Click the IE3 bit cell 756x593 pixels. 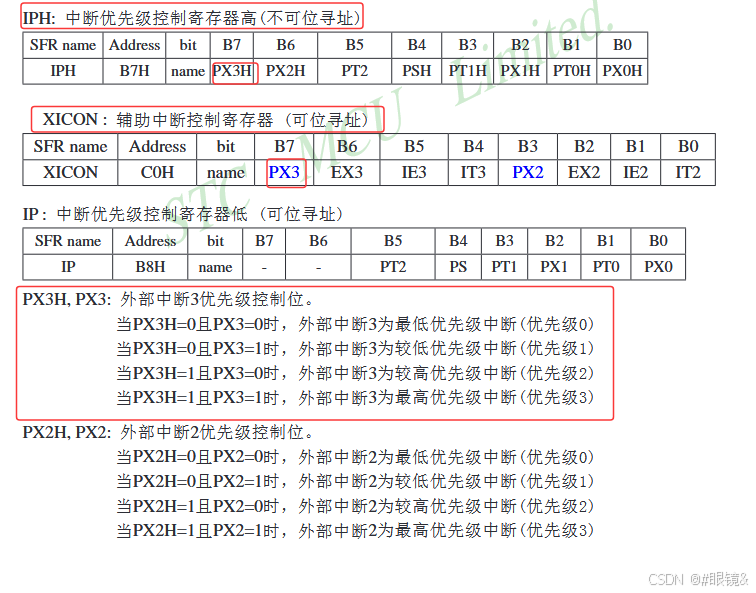(414, 173)
